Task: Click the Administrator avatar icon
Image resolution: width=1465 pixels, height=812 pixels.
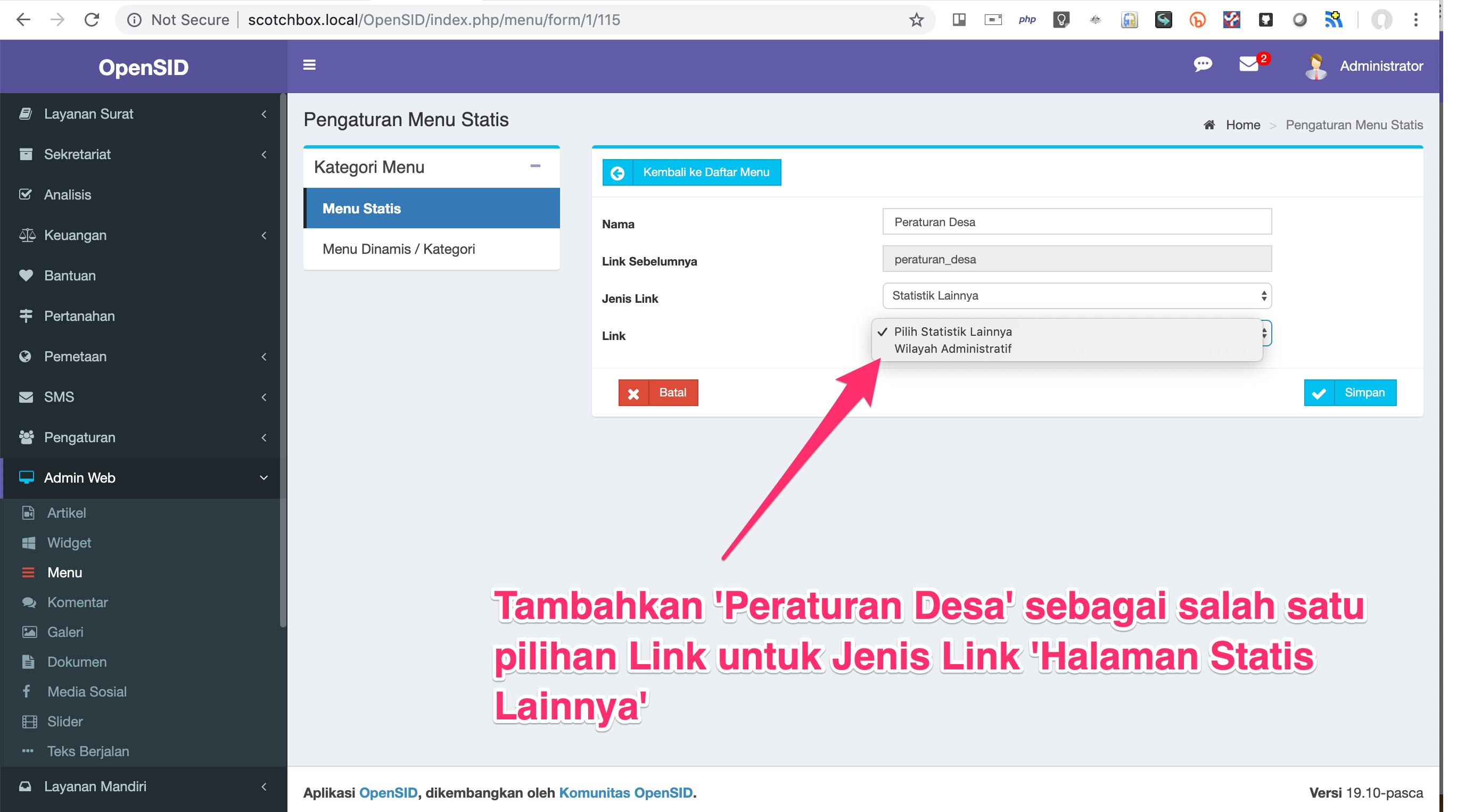Action: 1317,66
